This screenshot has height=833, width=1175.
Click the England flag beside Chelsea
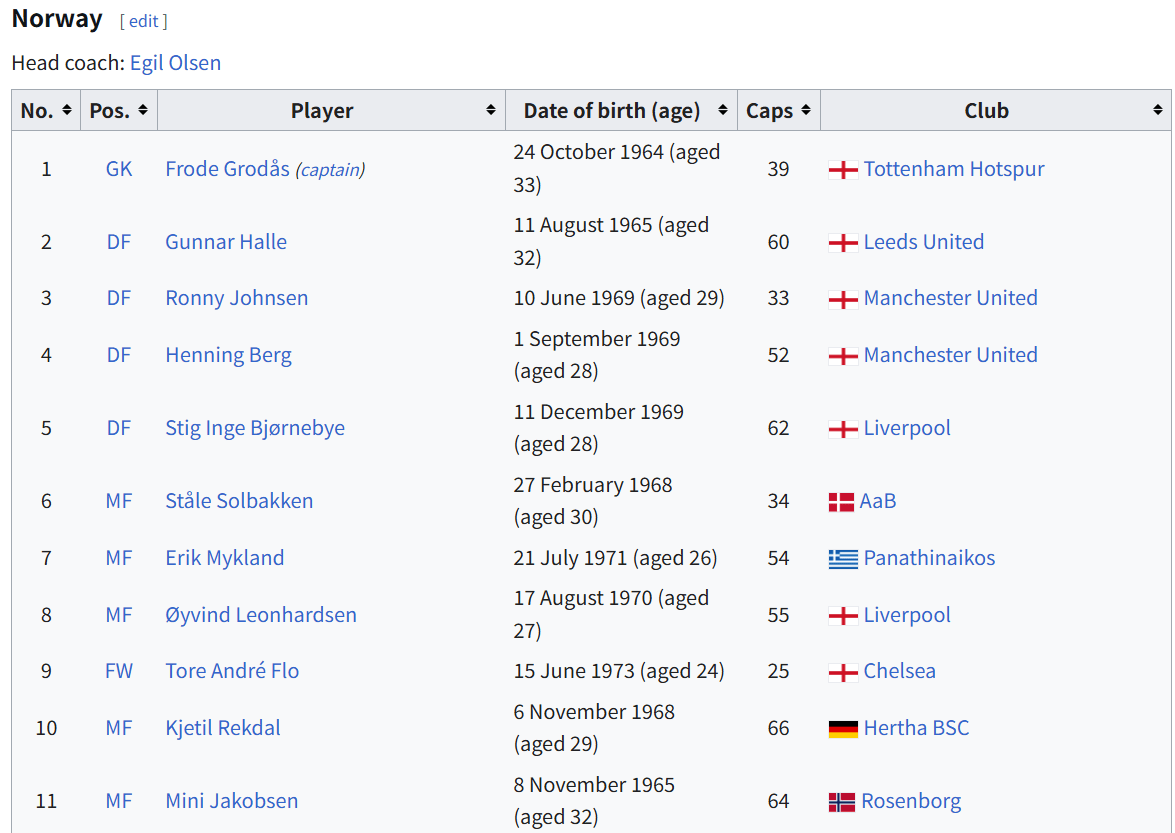(x=843, y=672)
